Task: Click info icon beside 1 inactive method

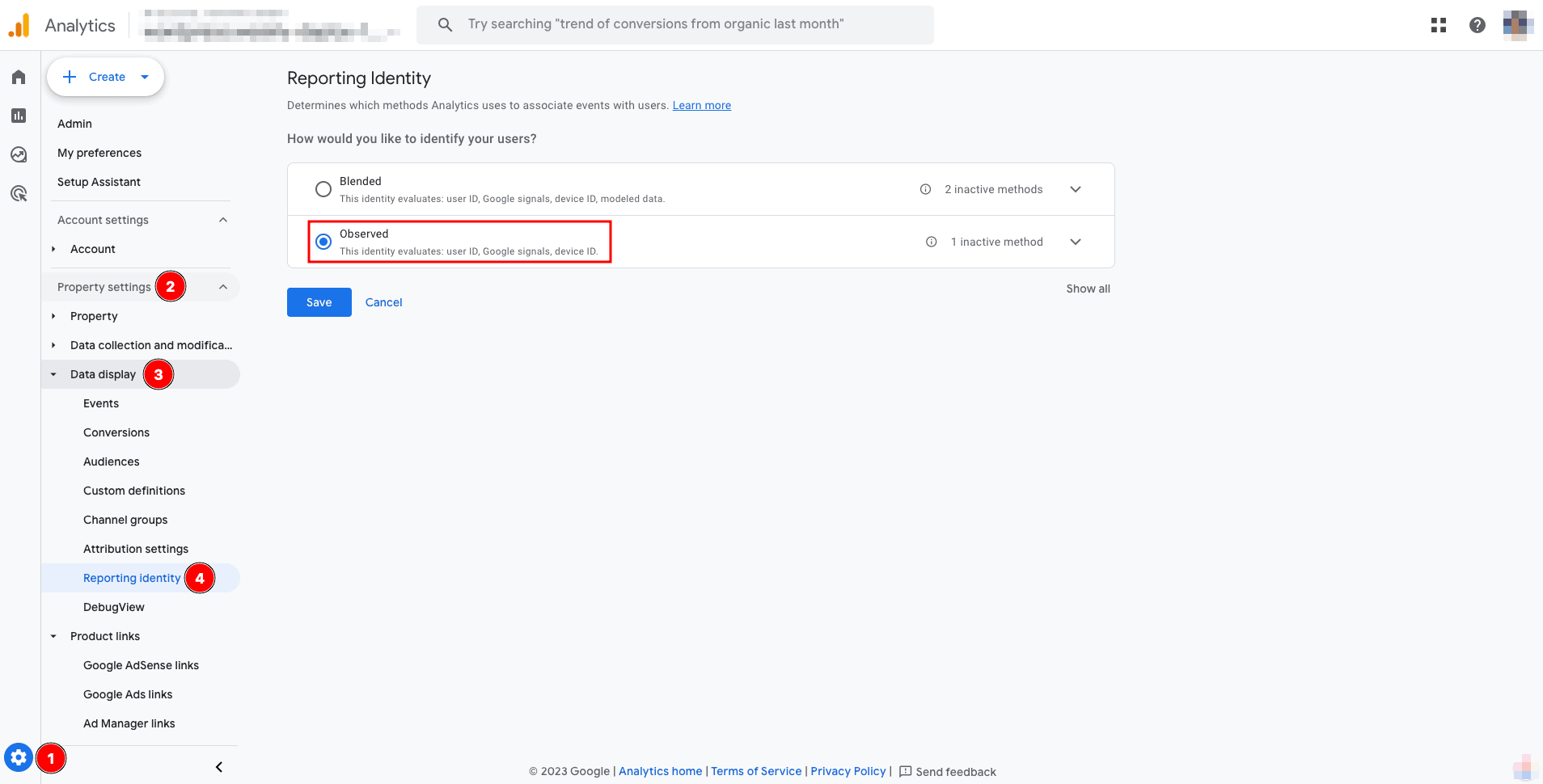Action: (x=931, y=242)
